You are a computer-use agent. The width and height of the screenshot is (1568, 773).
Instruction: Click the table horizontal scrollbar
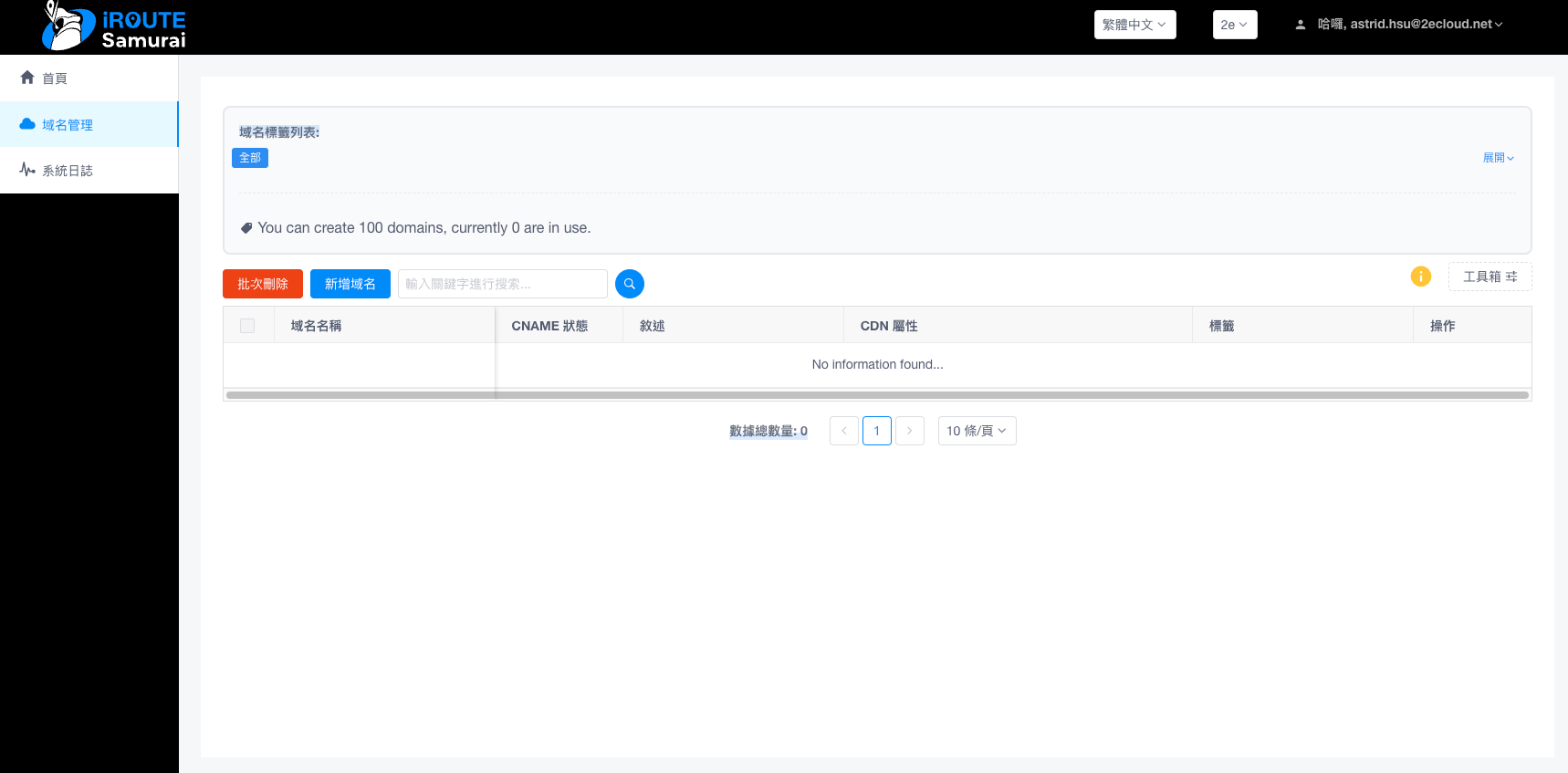876,395
